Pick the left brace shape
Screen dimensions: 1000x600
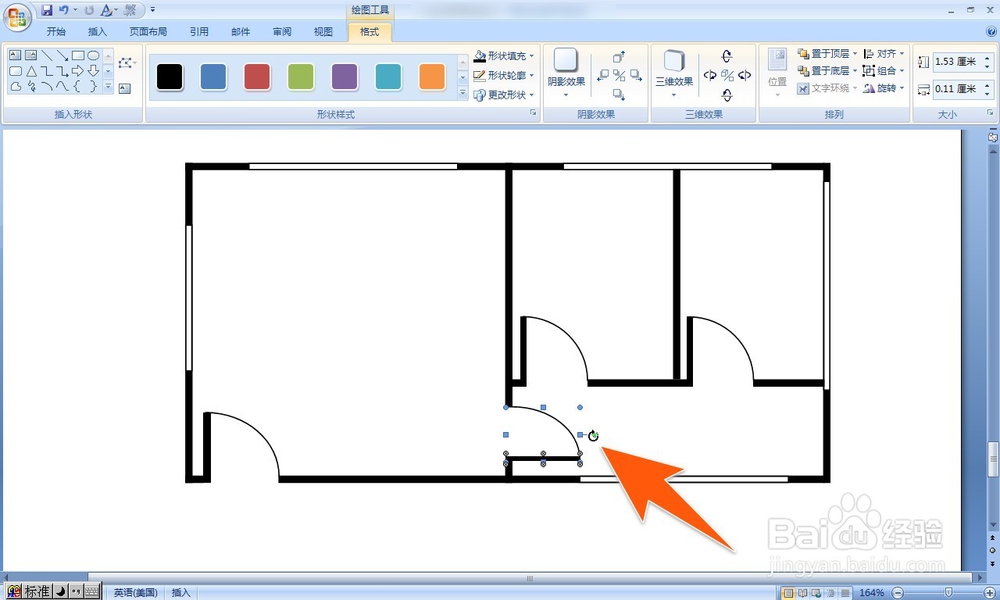(x=78, y=86)
